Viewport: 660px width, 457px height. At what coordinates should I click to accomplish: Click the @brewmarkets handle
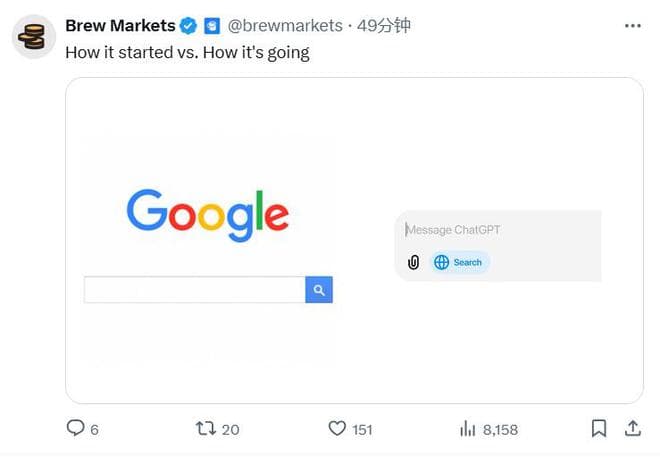286,25
